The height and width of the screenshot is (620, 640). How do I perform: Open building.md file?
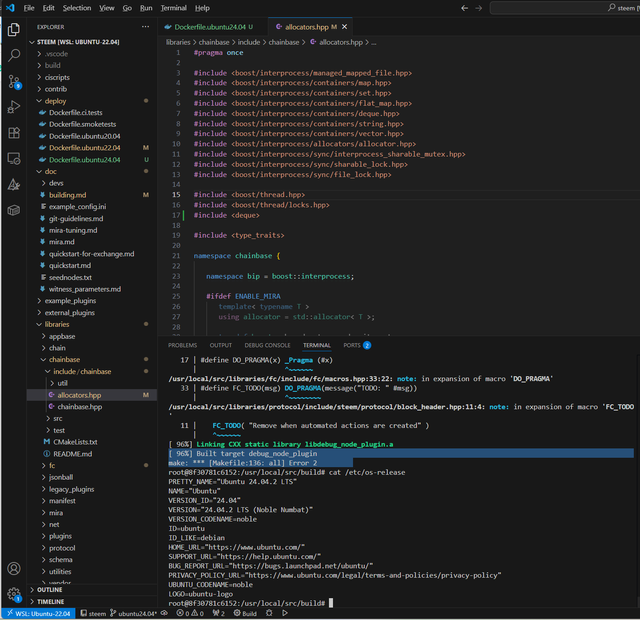[67, 195]
